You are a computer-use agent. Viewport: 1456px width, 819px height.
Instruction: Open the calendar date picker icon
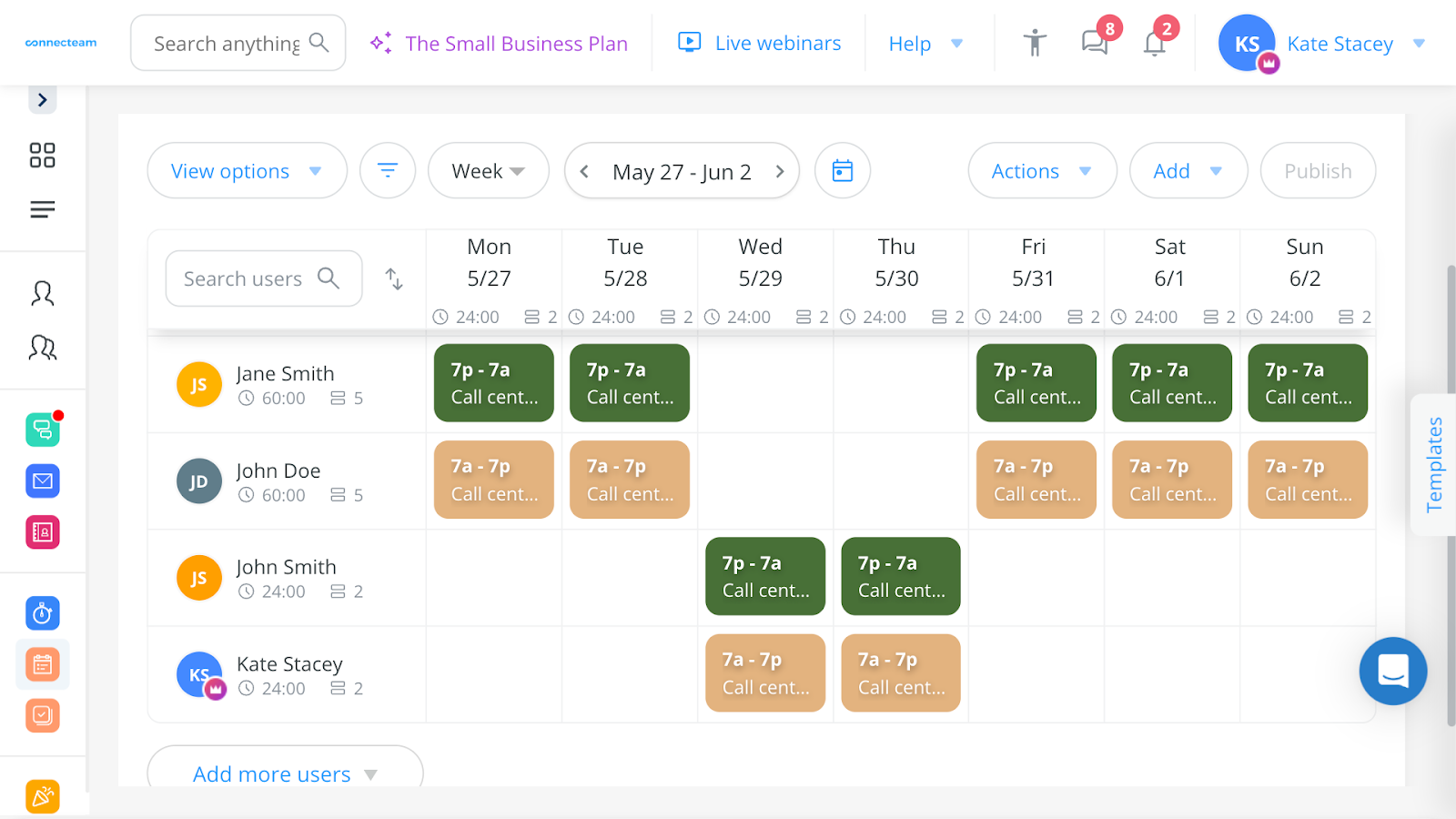(842, 170)
